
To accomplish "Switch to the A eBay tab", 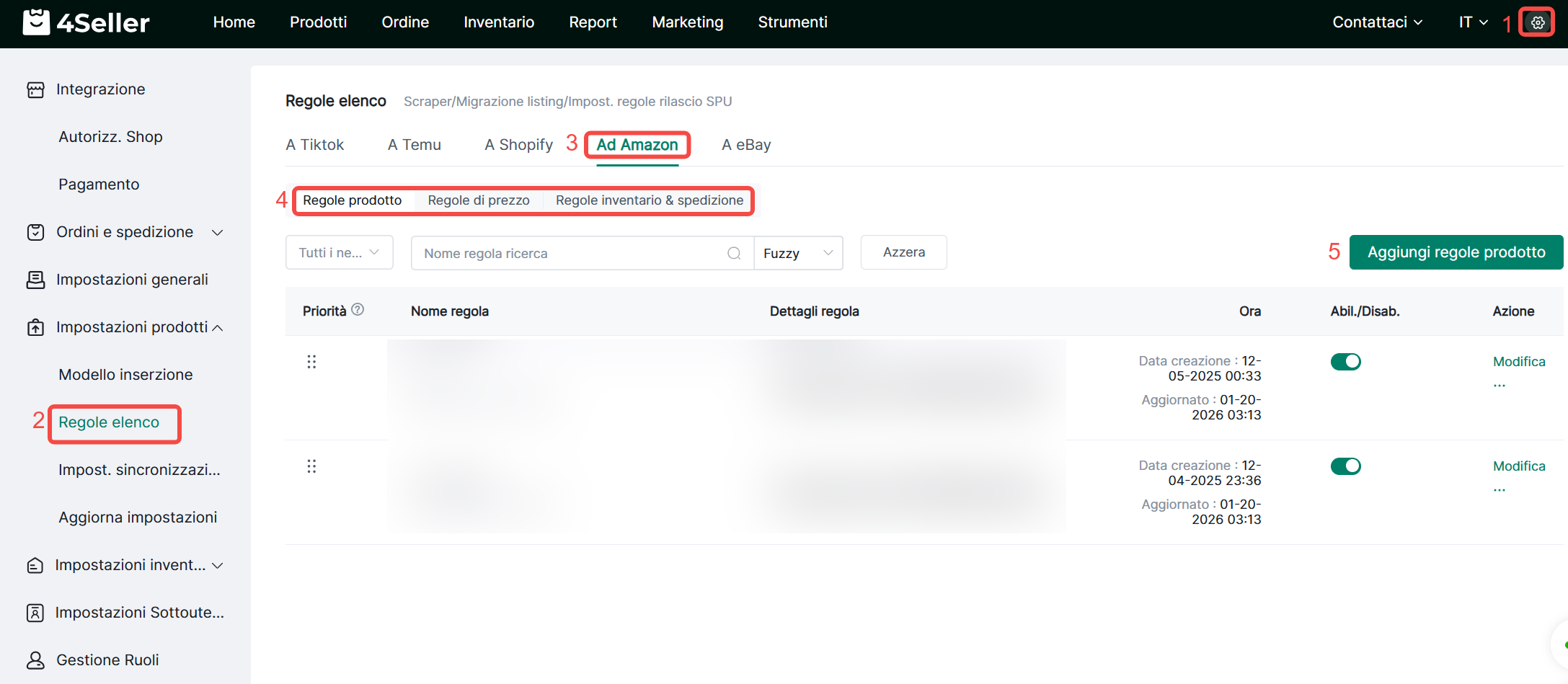I will (746, 145).
